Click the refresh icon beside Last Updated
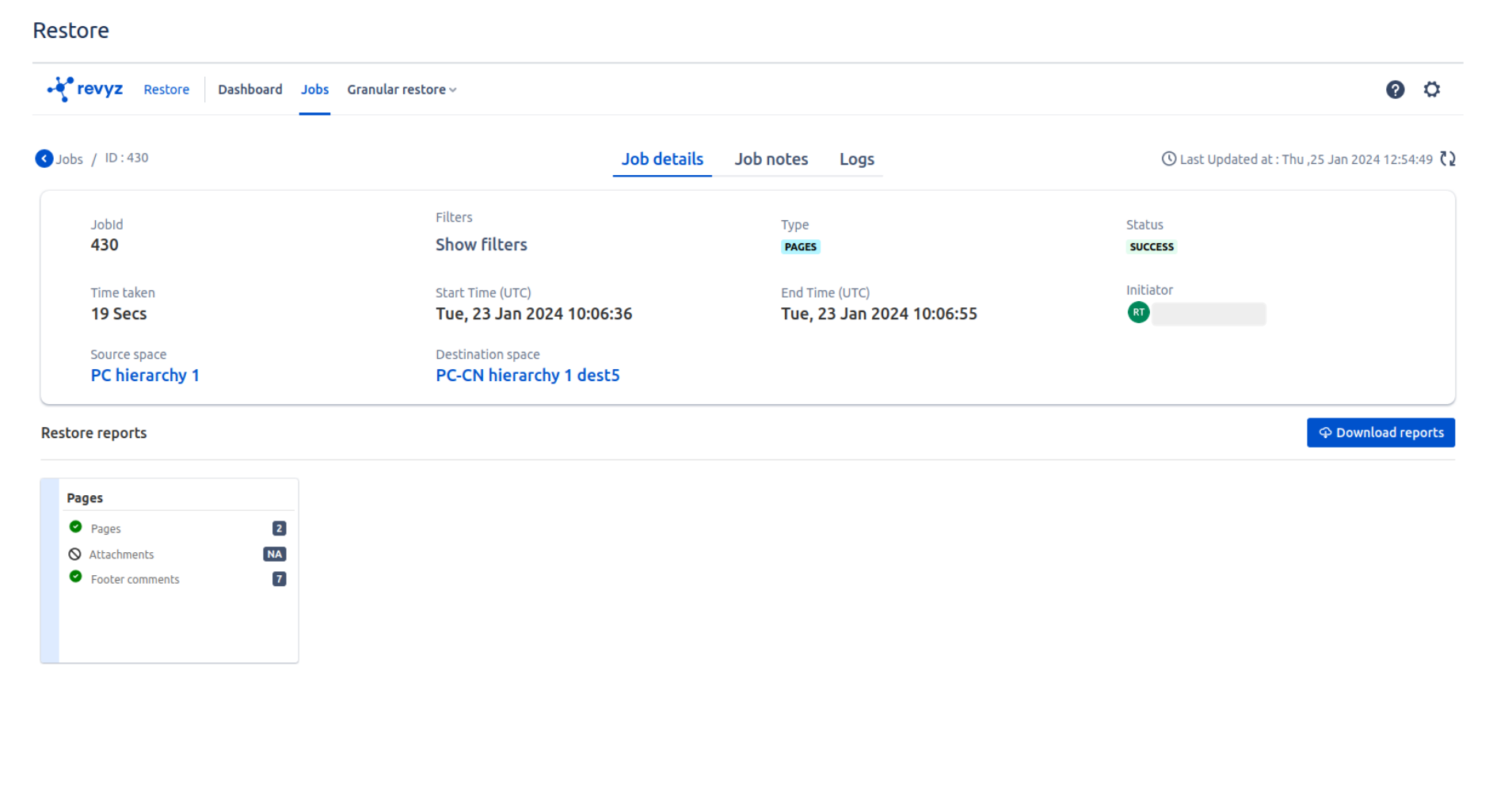The width and height of the screenshot is (1512, 812). point(1448,159)
